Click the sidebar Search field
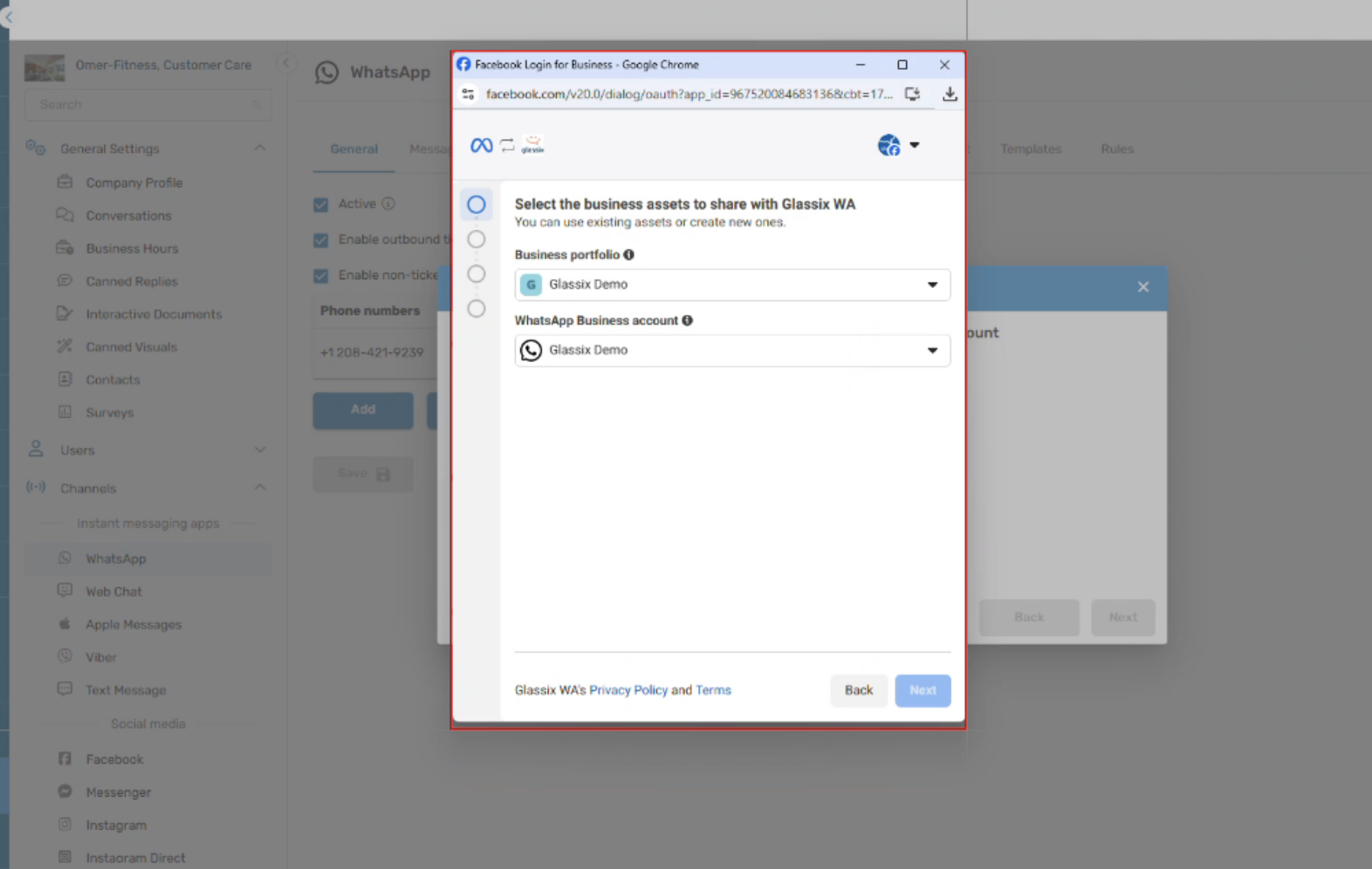 (148, 105)
